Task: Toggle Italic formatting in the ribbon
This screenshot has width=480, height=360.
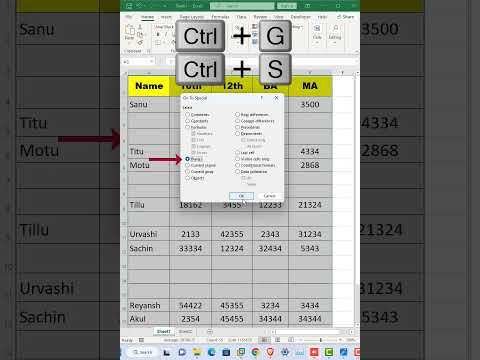Action: [166, 34]
